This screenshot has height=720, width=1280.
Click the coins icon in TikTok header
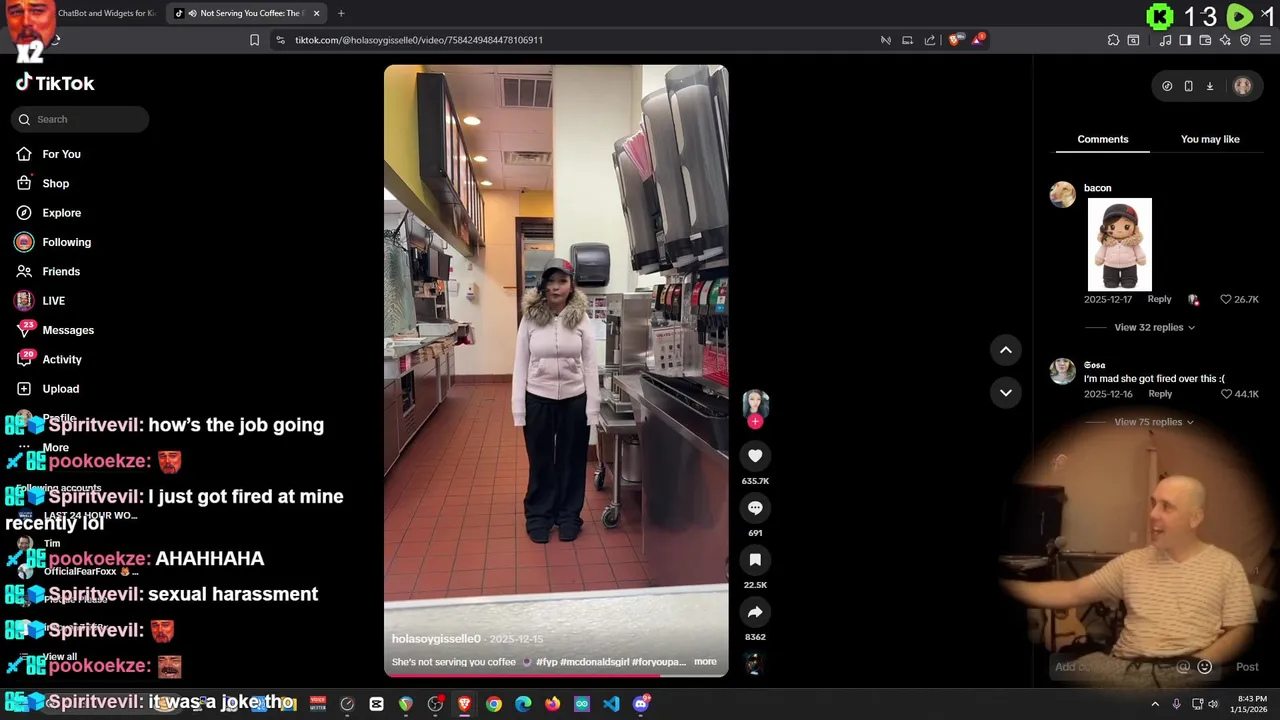pos(1167,86)
